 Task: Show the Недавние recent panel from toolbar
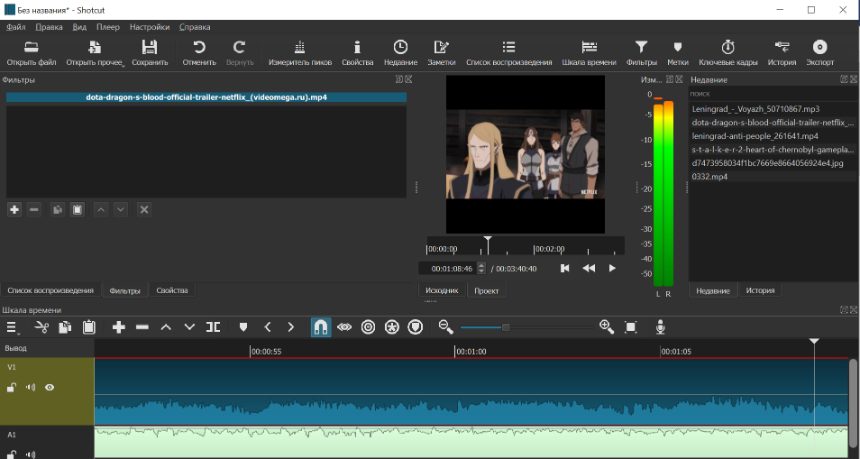400,53
